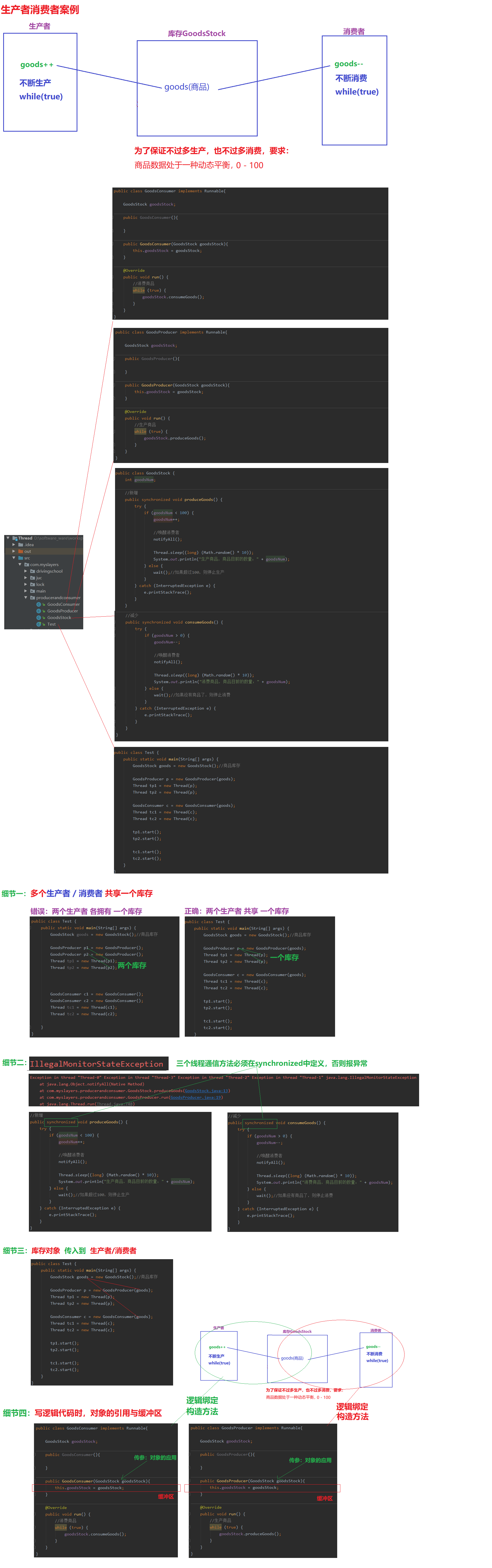492x1568 pixels.
Task: Click the blue src folder icon
Action: [x=21, y=558]
